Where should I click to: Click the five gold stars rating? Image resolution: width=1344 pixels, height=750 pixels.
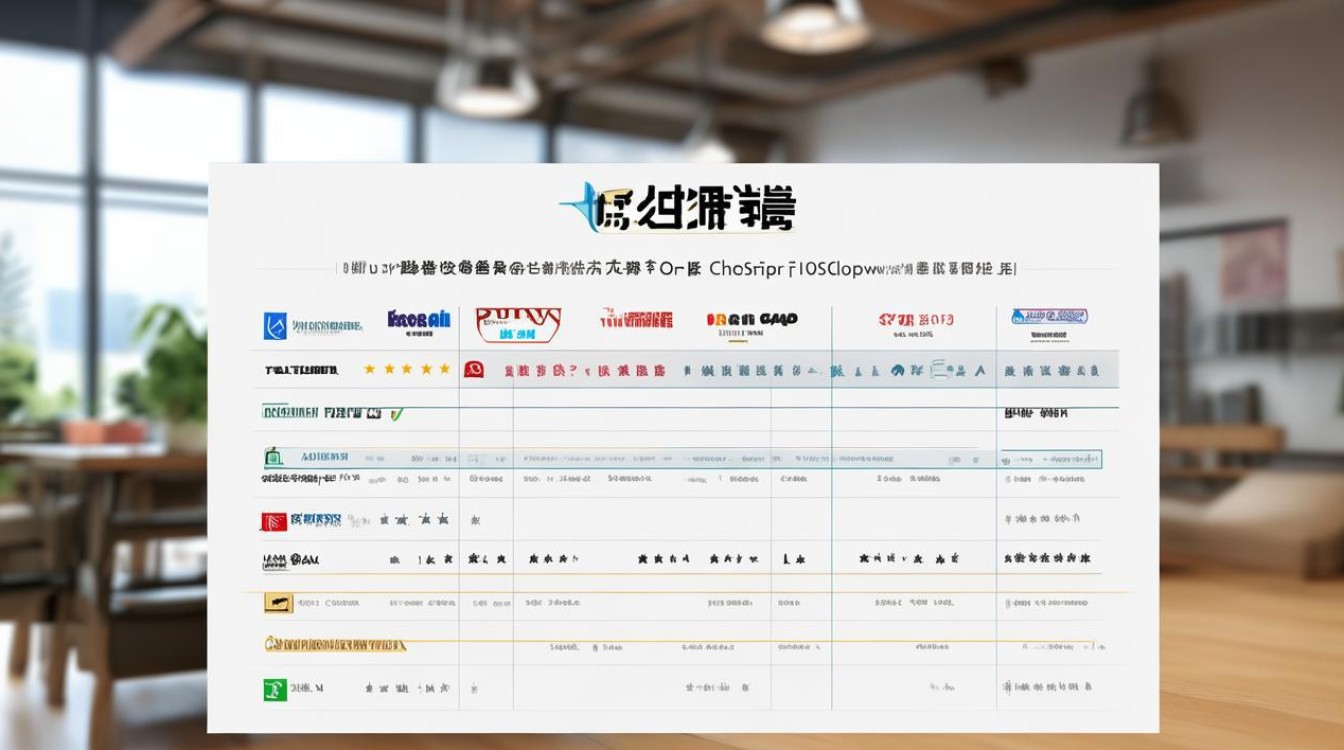click(x=406, y=369)
